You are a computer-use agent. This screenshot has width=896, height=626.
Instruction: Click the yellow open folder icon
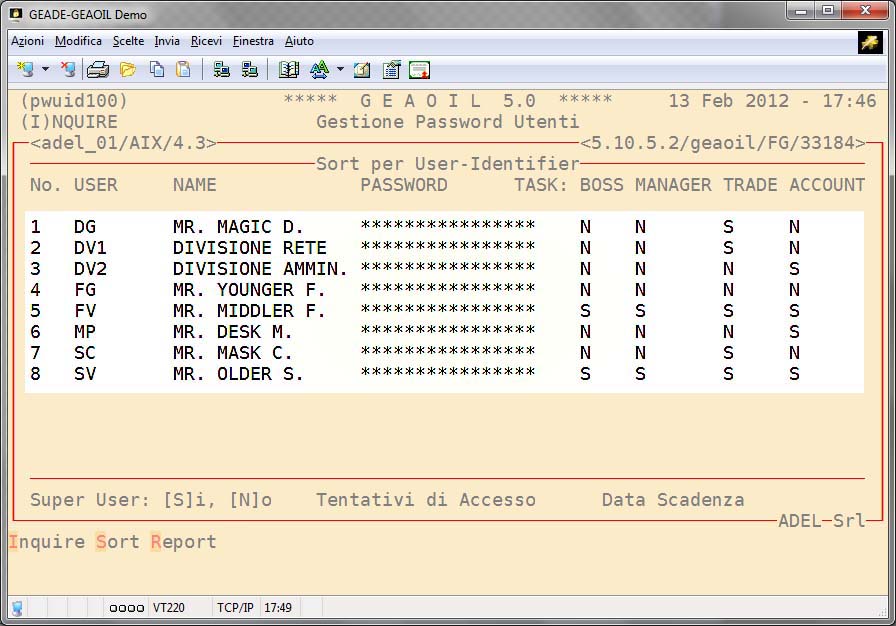[x=127, y=70]
